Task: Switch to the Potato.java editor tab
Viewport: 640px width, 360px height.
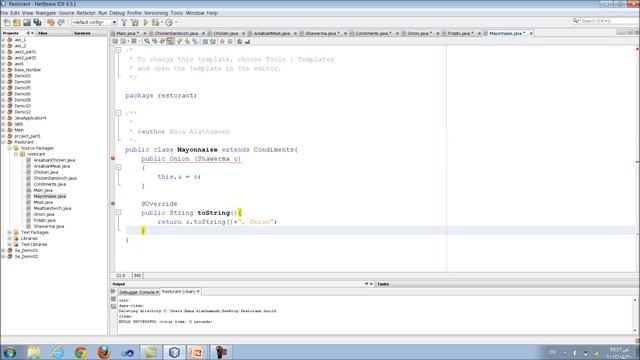Action: 459,33
